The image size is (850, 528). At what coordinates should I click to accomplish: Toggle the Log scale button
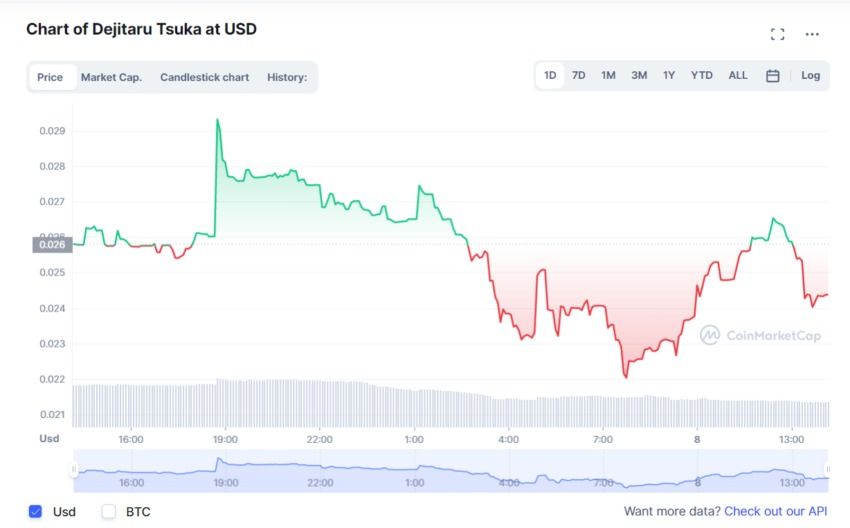810,76
